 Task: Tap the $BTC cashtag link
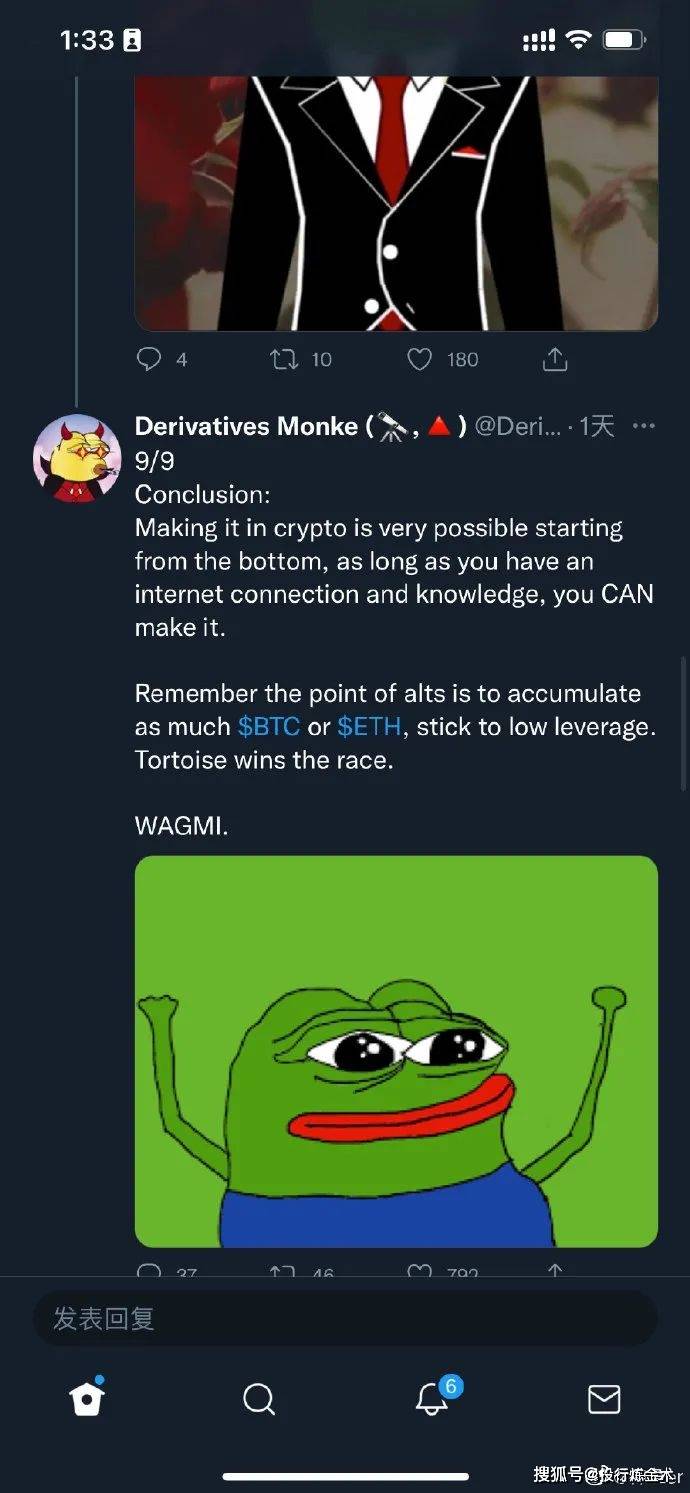(x=268, y=727)
